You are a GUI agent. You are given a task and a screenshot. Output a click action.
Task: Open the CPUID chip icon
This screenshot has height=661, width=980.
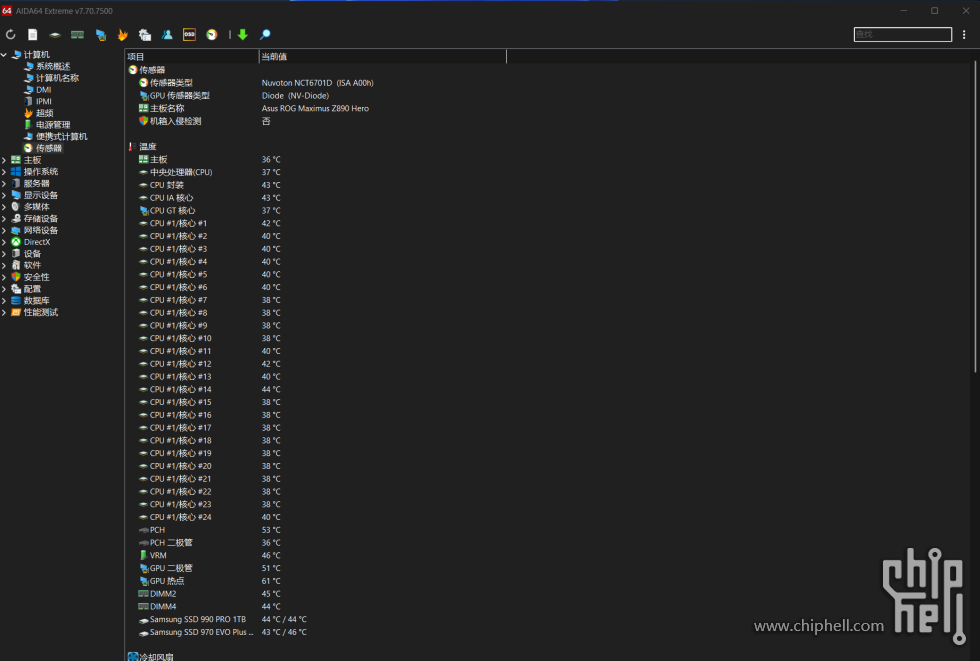(x=55, y=34)
